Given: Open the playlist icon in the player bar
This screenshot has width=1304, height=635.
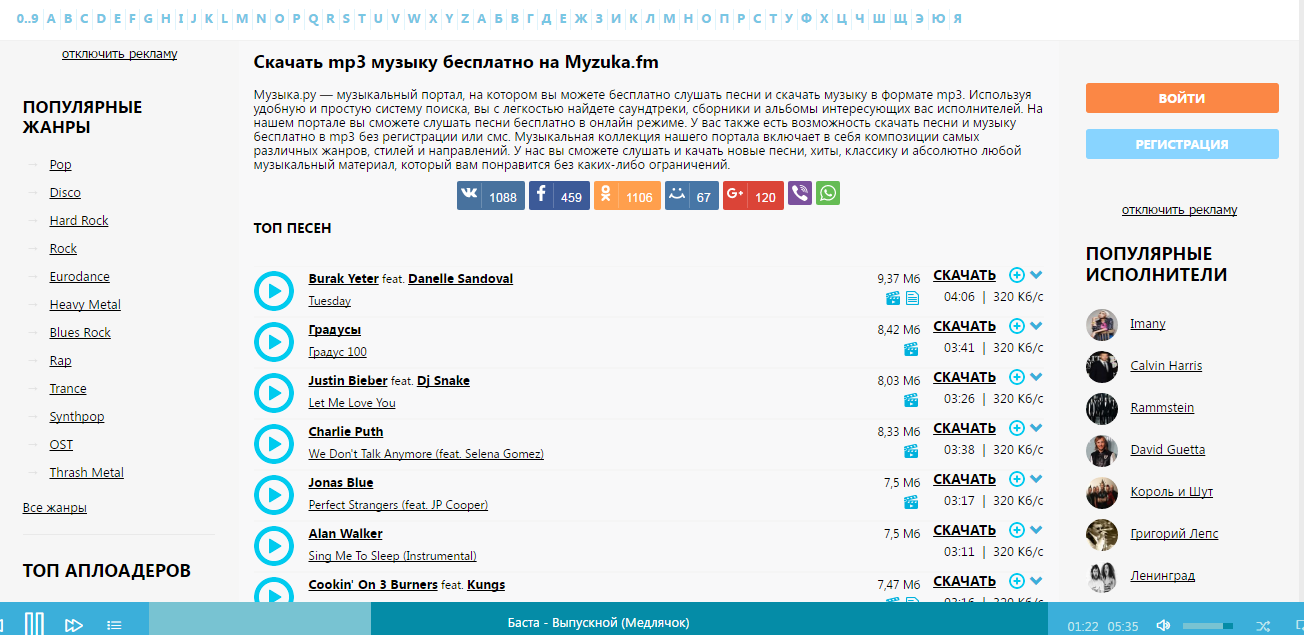Looking at the screenshot, I should point(115,625).
